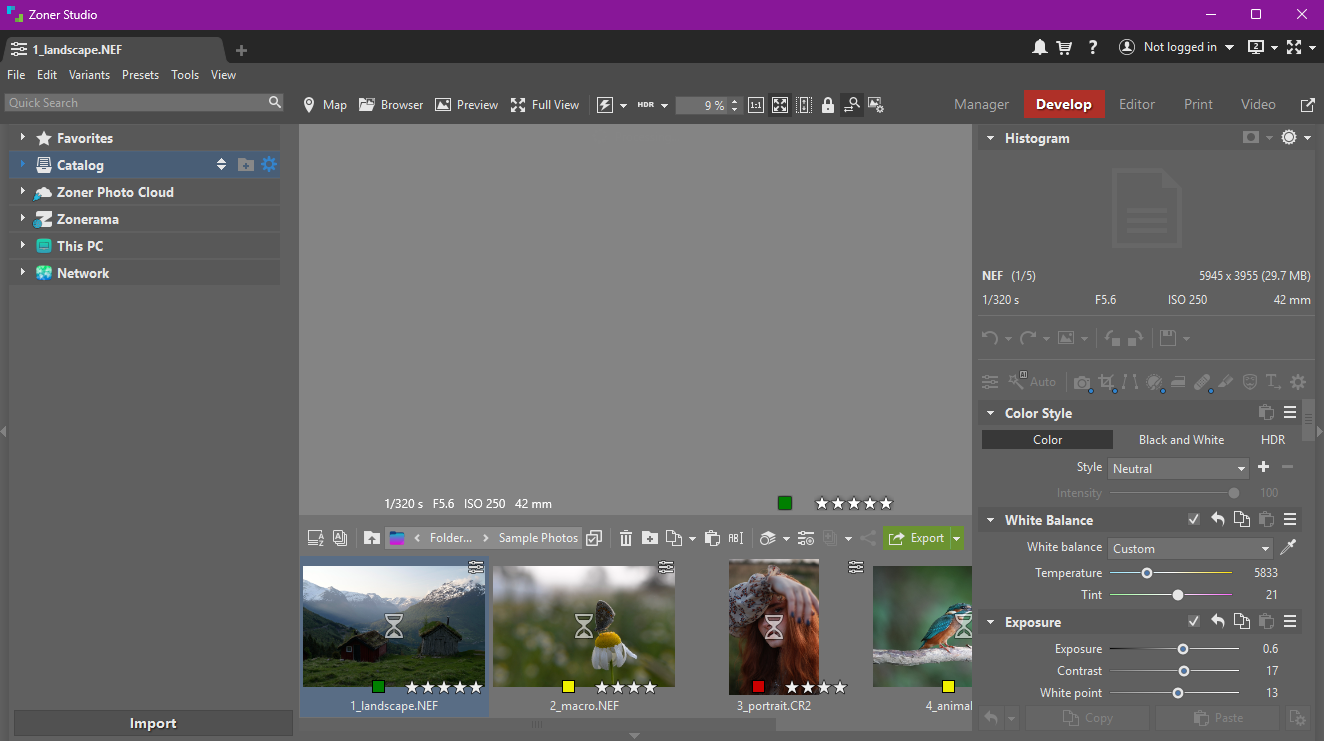Open the notifications bell
The height and width of the screenshot is (741, 1324).
point(1040,47)
